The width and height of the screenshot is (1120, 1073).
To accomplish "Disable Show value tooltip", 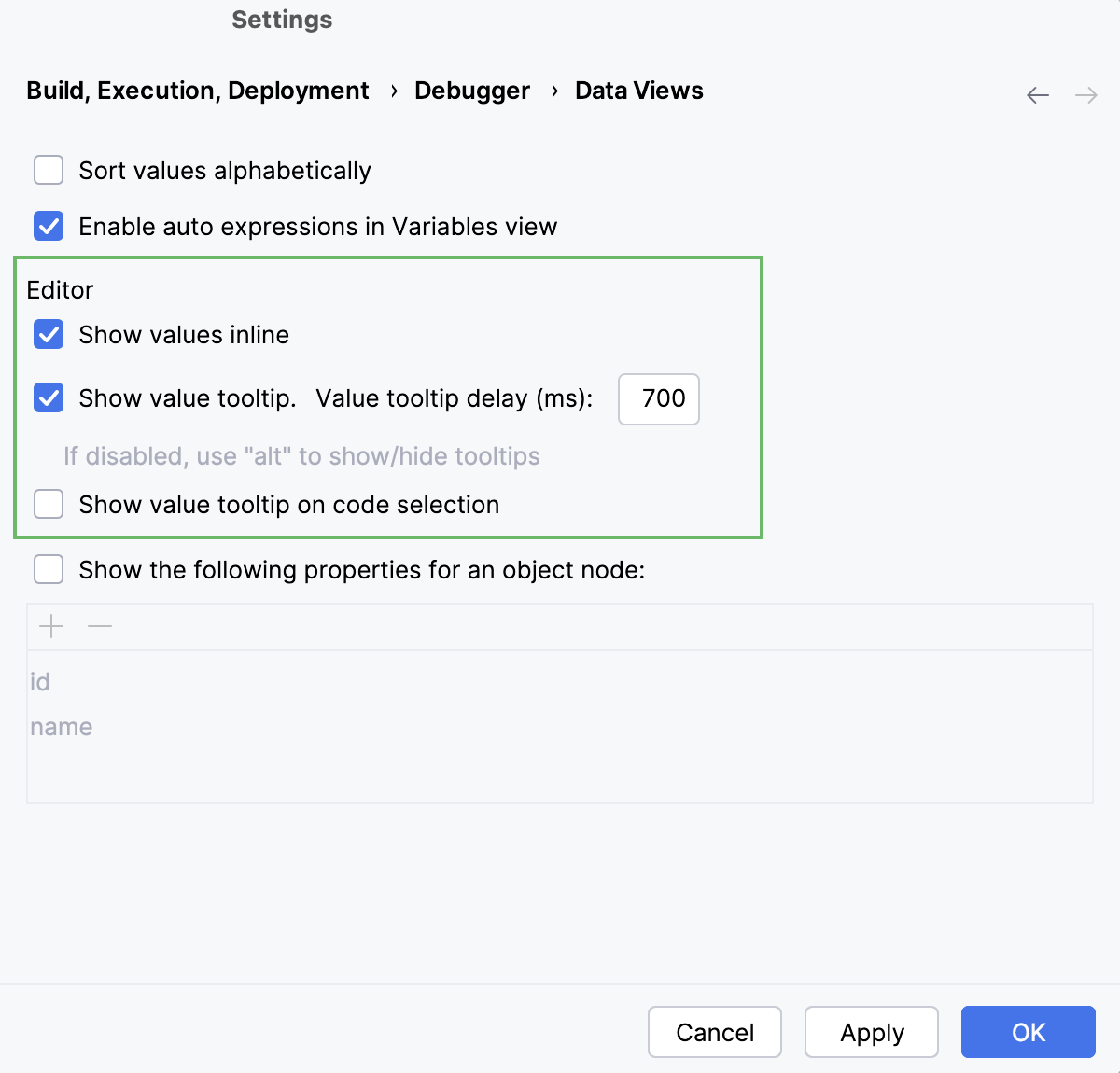I will 48,398.
